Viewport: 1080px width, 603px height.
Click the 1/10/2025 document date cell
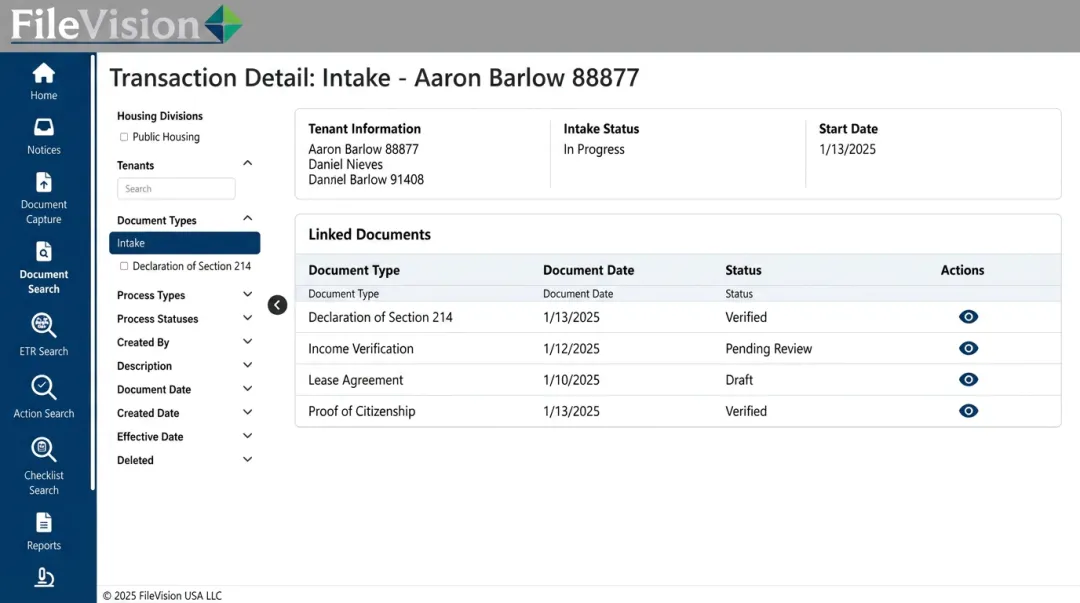coord(571,380)
